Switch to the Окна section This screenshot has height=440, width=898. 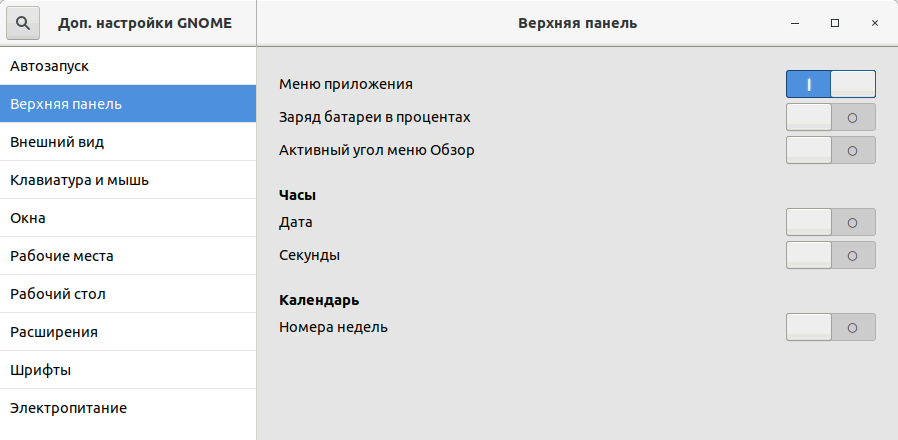(128, 218)
